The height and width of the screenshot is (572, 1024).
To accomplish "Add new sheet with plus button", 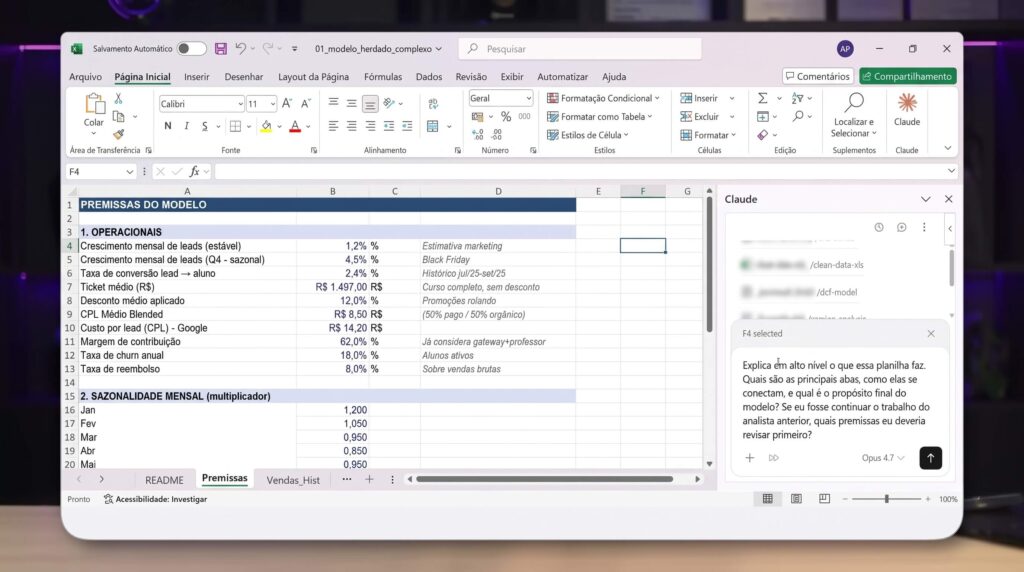I will pos(369,479).
